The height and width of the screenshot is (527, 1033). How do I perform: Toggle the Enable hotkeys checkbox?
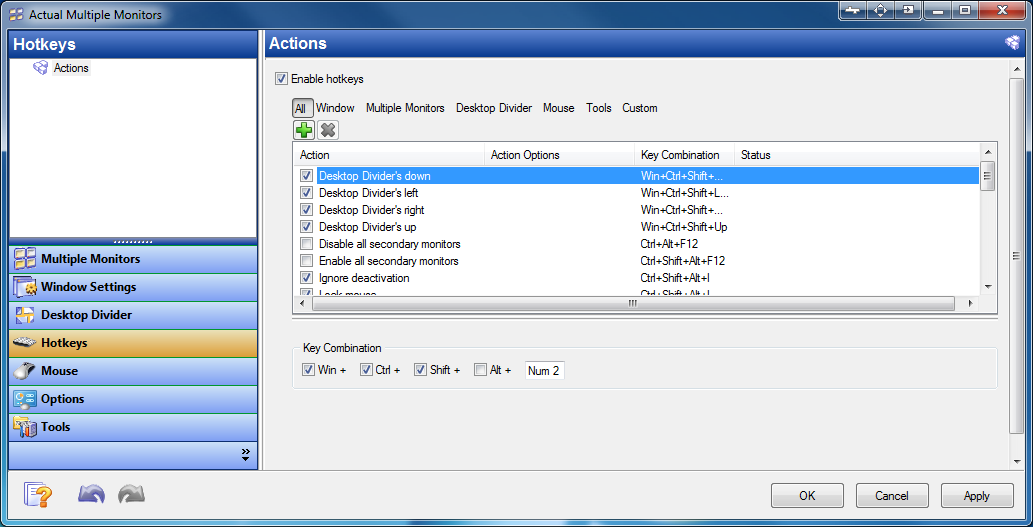coord(281,79)
